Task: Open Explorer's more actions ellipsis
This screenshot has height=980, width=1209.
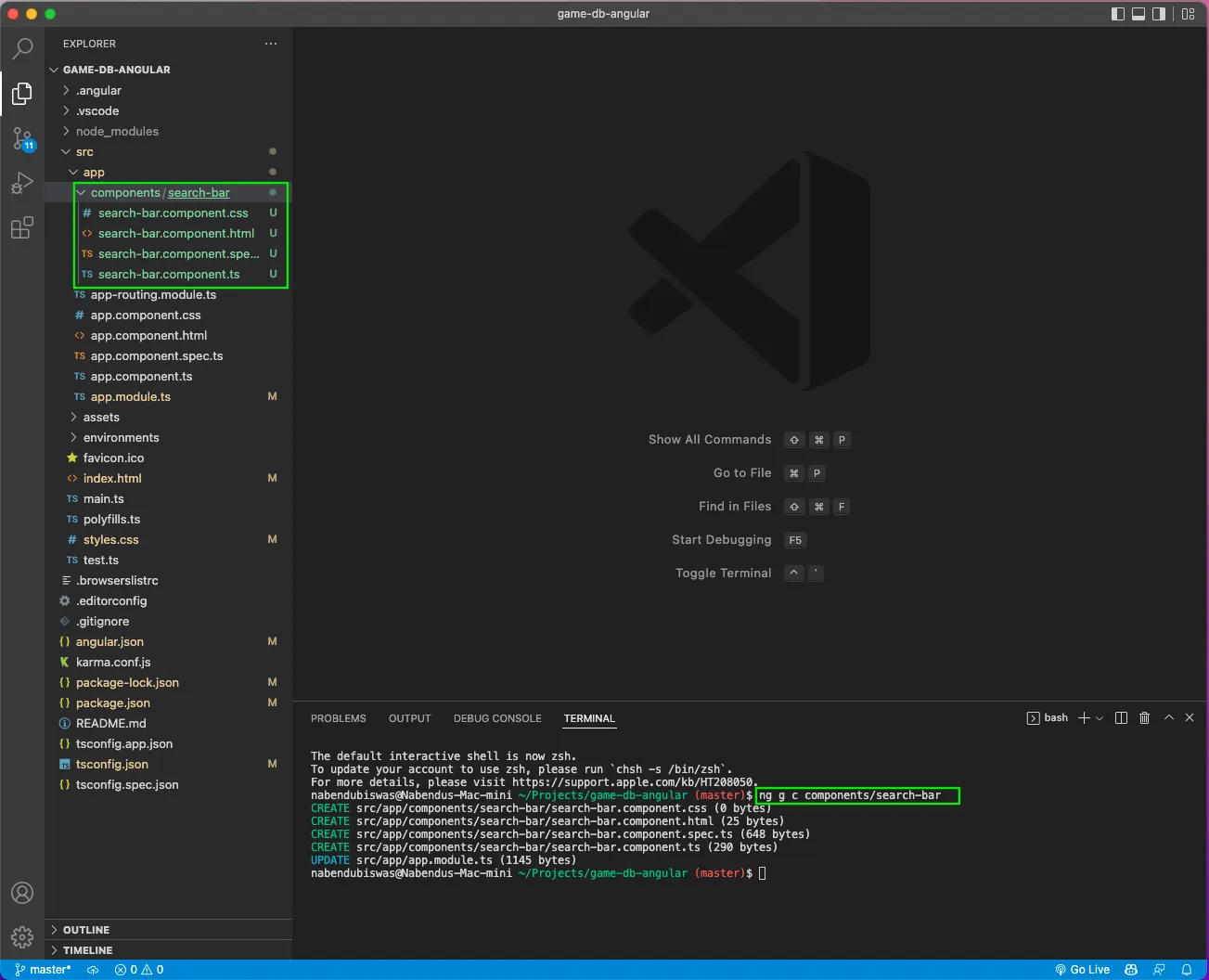Action: 271,44
